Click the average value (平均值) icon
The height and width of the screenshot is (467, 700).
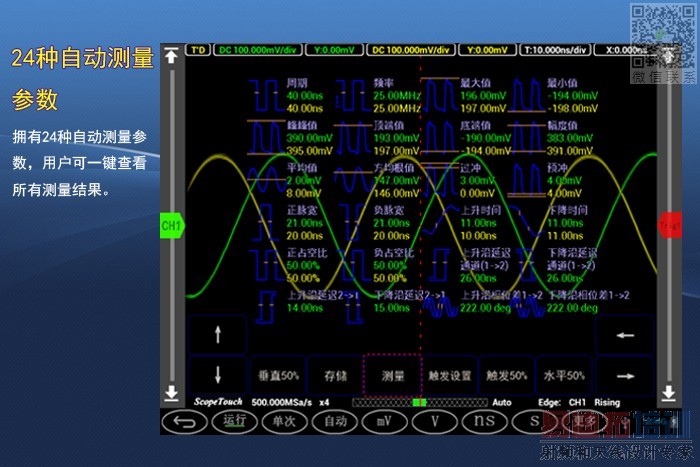click(267, 180)
